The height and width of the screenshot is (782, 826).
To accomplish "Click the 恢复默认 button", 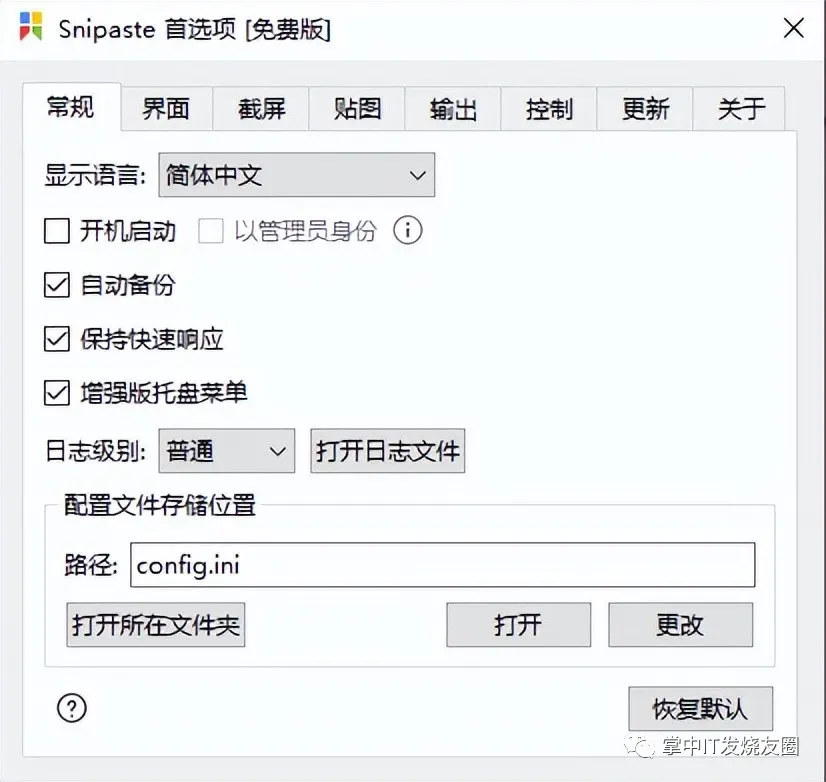I will pyautogui.click(x=700, y=709).
